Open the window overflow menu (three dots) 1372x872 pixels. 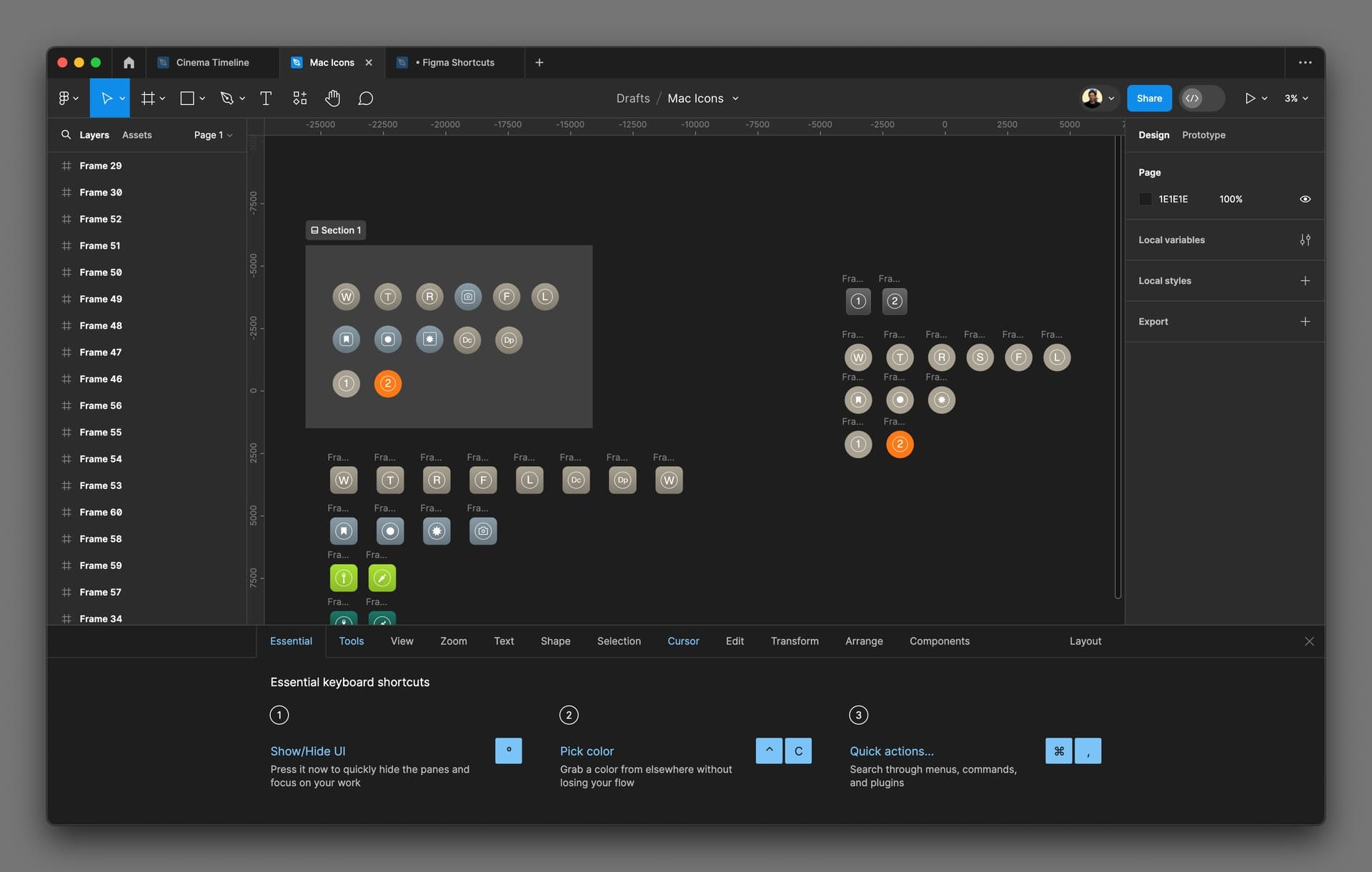coord(1305,62)
